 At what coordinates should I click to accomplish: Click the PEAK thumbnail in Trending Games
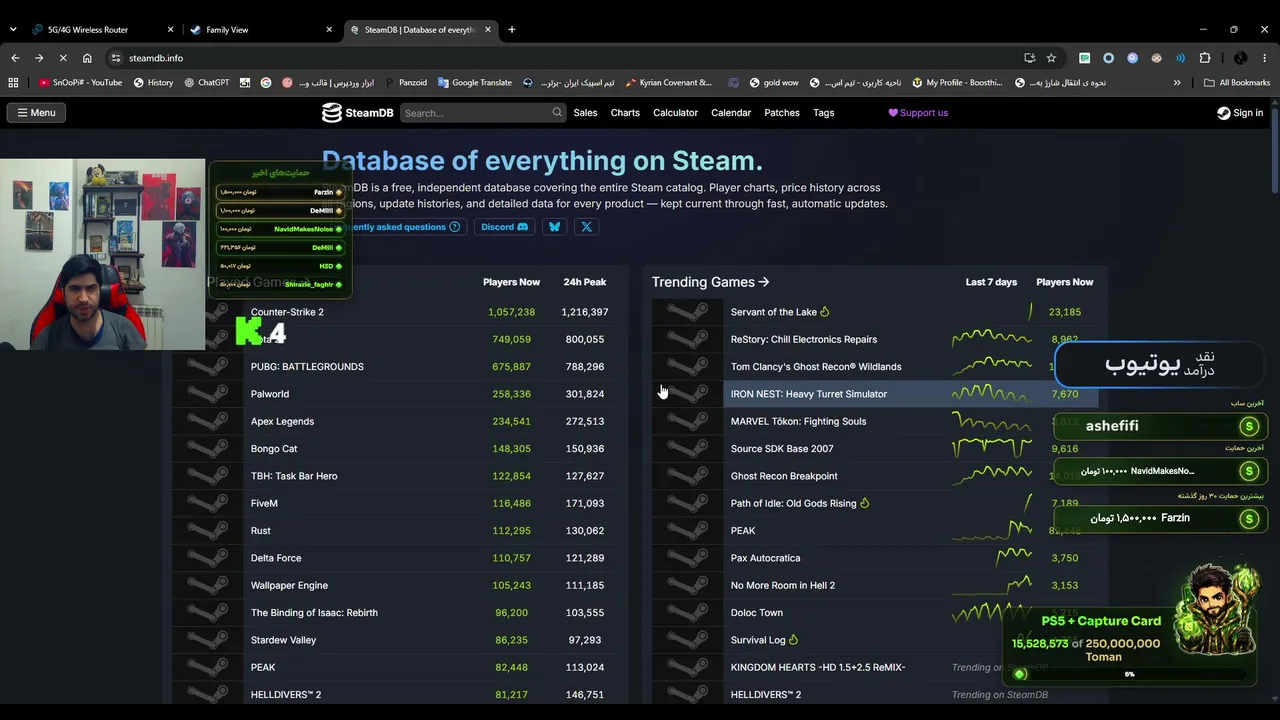[x=687, y=531]
